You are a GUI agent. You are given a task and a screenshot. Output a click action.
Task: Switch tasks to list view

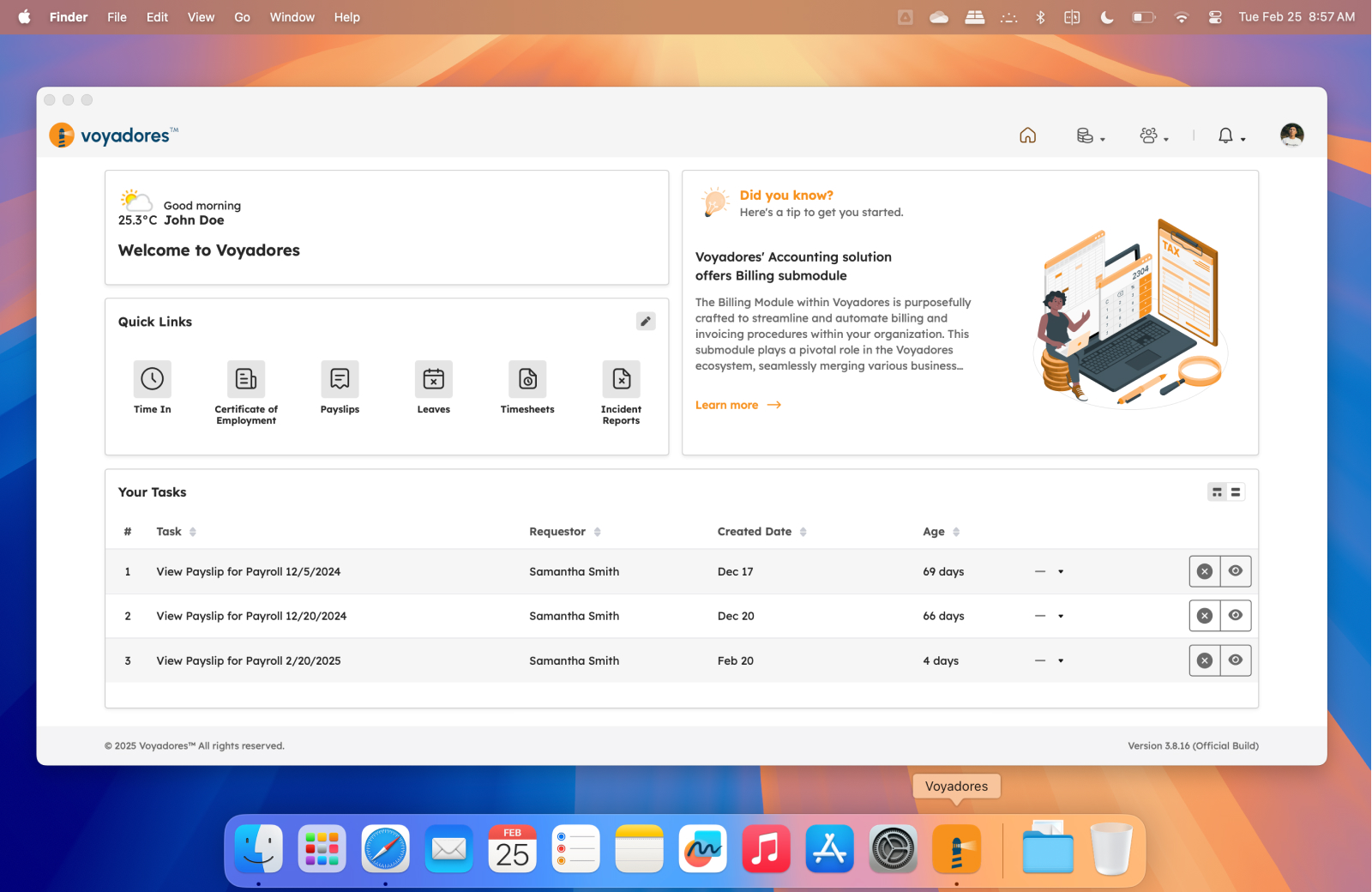(1236, 491)
